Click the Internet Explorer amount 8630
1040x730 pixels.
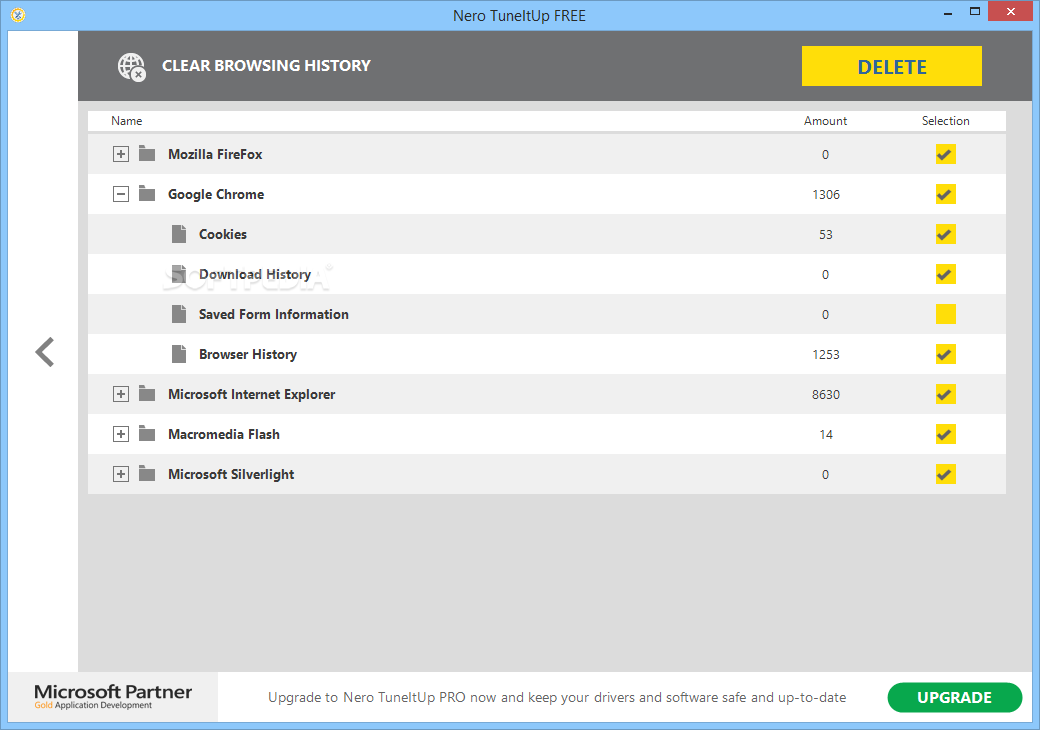(x=826, y=395)
